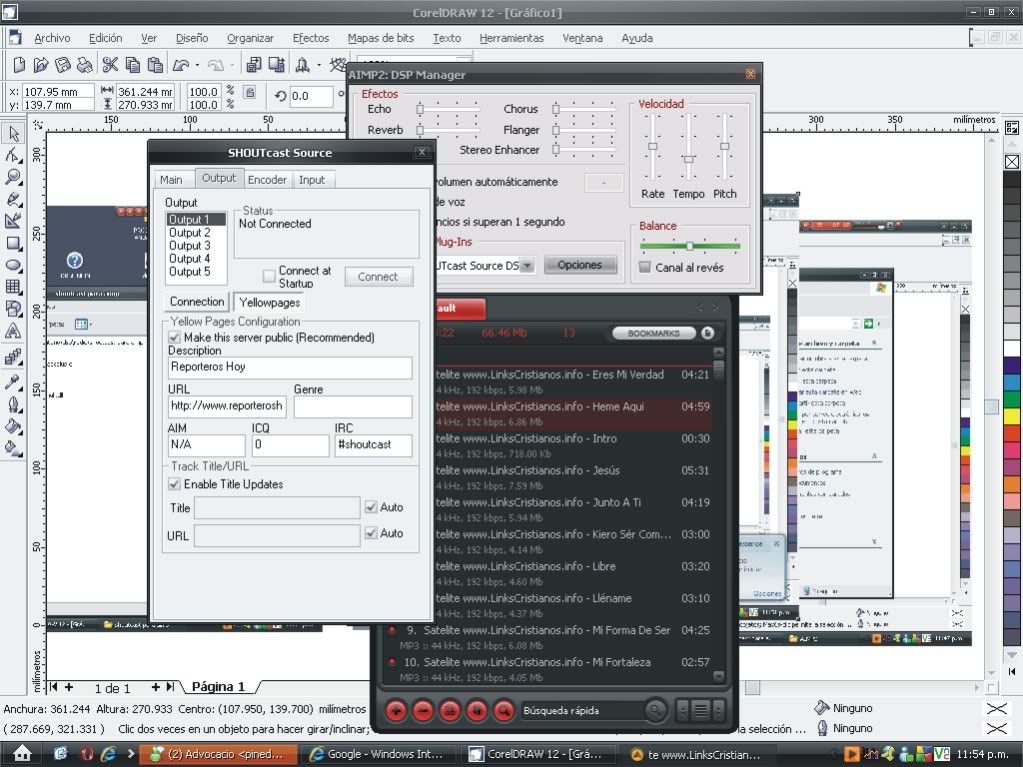The width and height of the screenshot is (1023, 767).
Task: Click the Start home button on taskbar
Action: pyautogui.click(x=23, y=753)
